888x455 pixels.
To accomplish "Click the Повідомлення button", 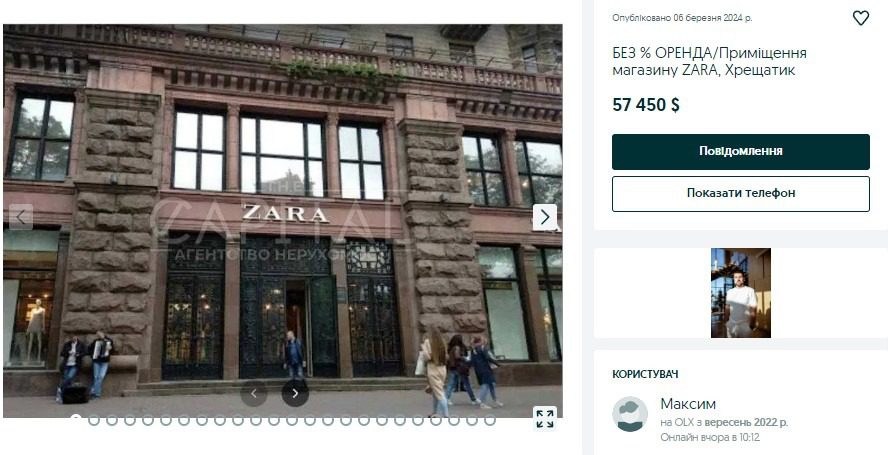I will click(741, 152).
